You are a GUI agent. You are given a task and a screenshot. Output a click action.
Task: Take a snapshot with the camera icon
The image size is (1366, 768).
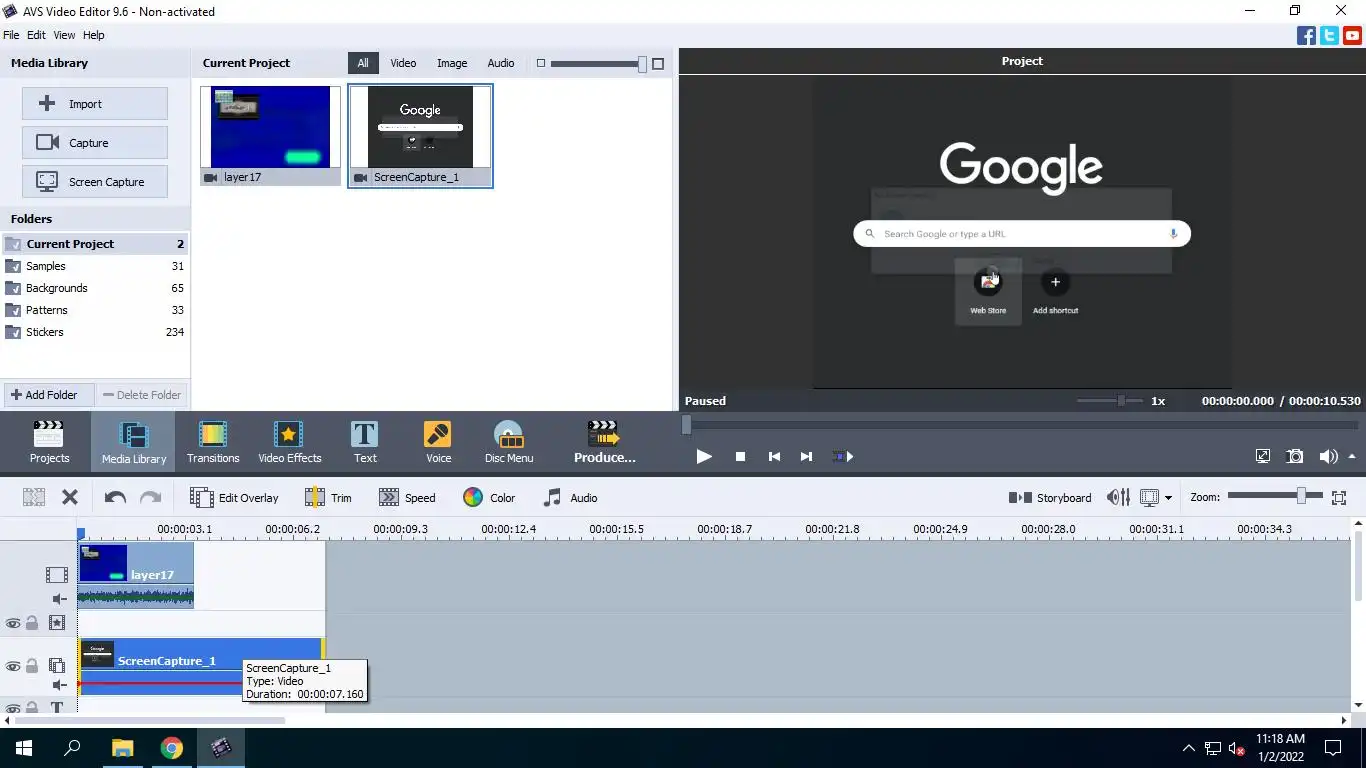[1295, 456]
